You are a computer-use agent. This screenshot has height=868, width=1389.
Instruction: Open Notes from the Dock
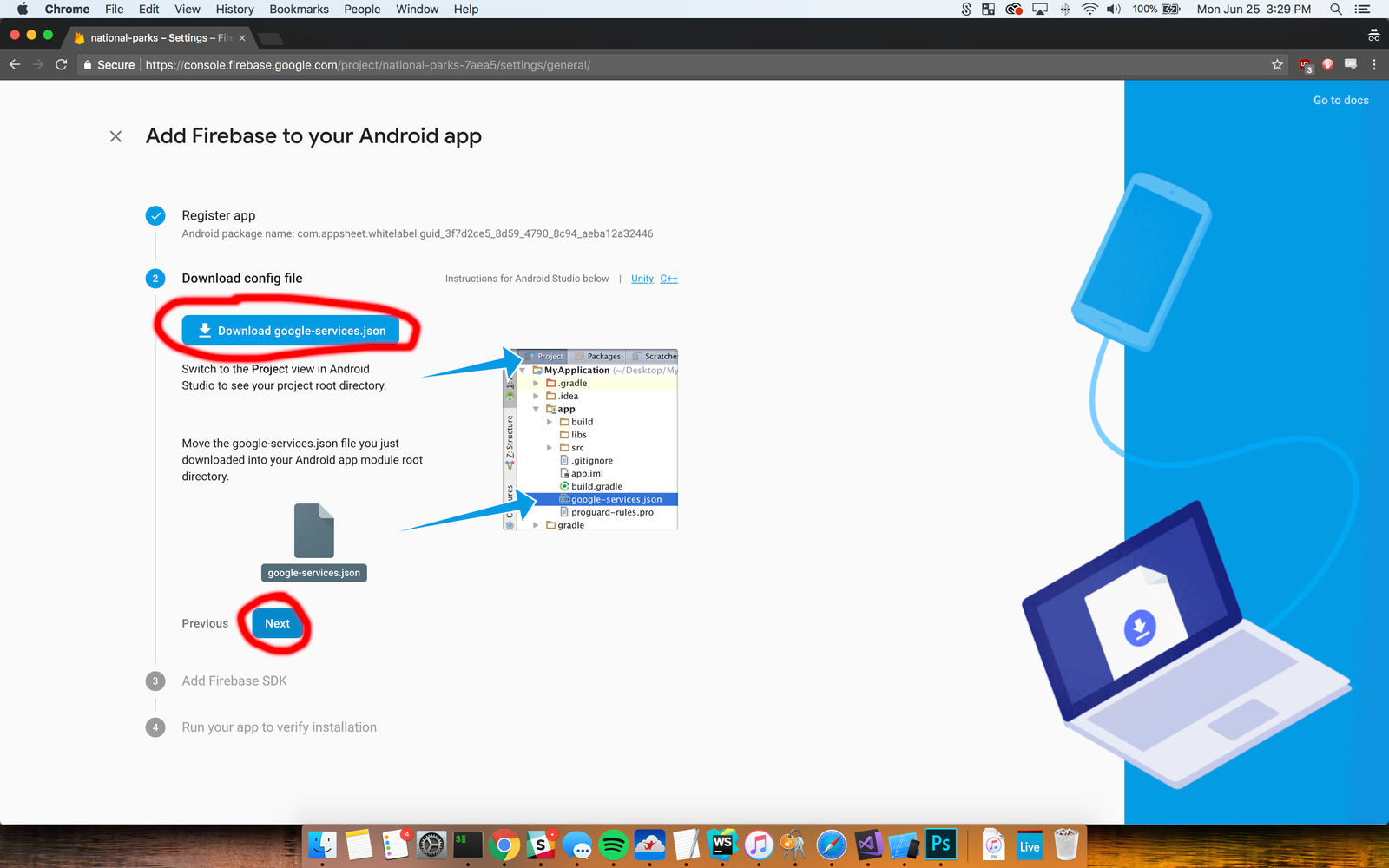coord(359,845)
